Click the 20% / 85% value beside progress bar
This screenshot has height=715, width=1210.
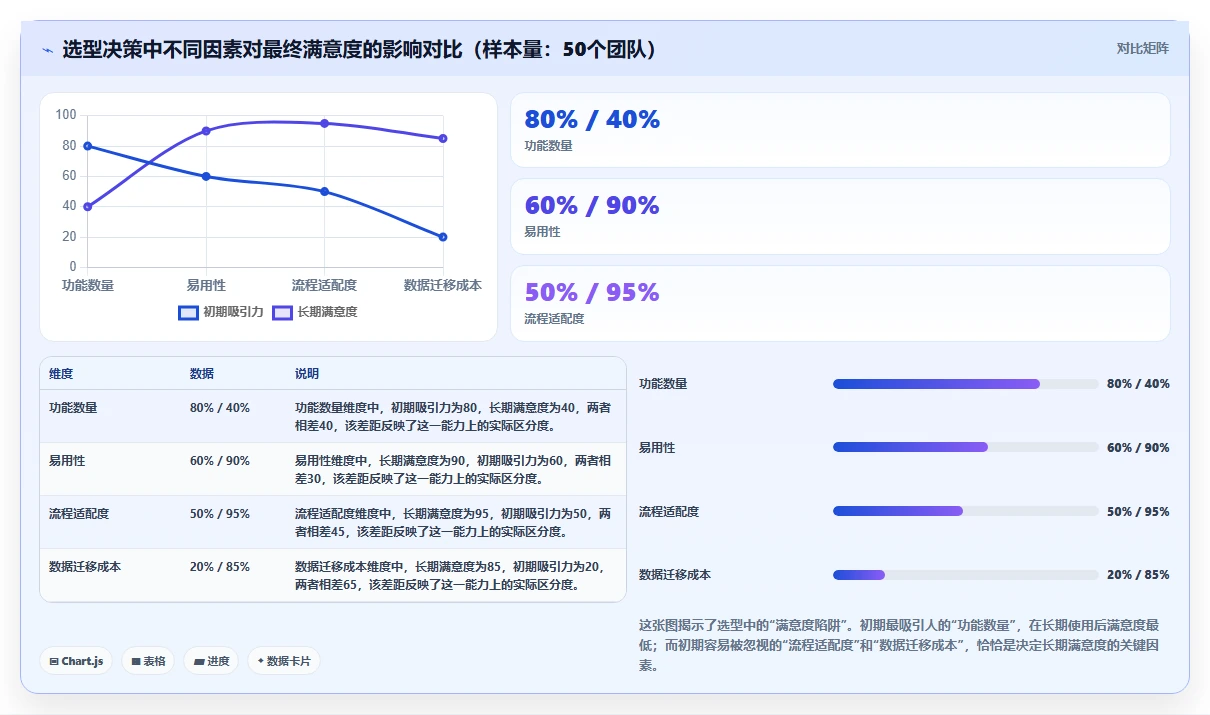point(1138,575)
